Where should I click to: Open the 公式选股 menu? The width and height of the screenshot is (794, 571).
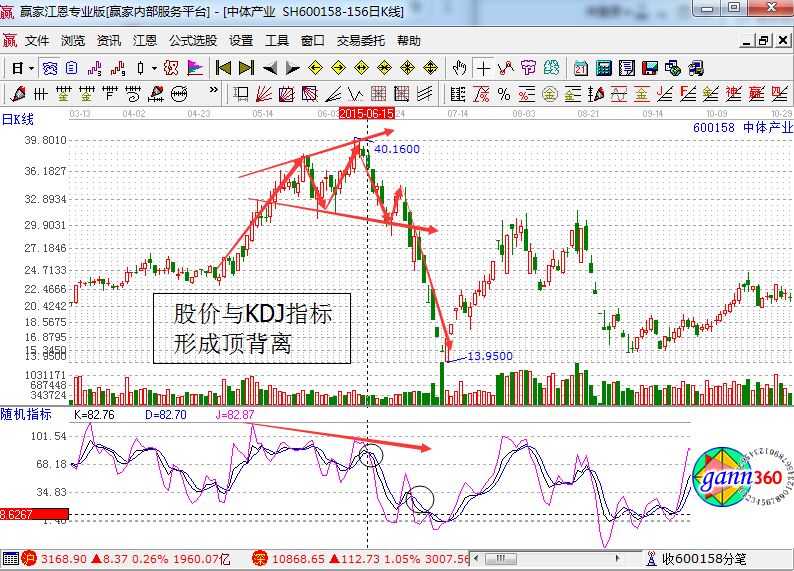(x=193, y=41)
